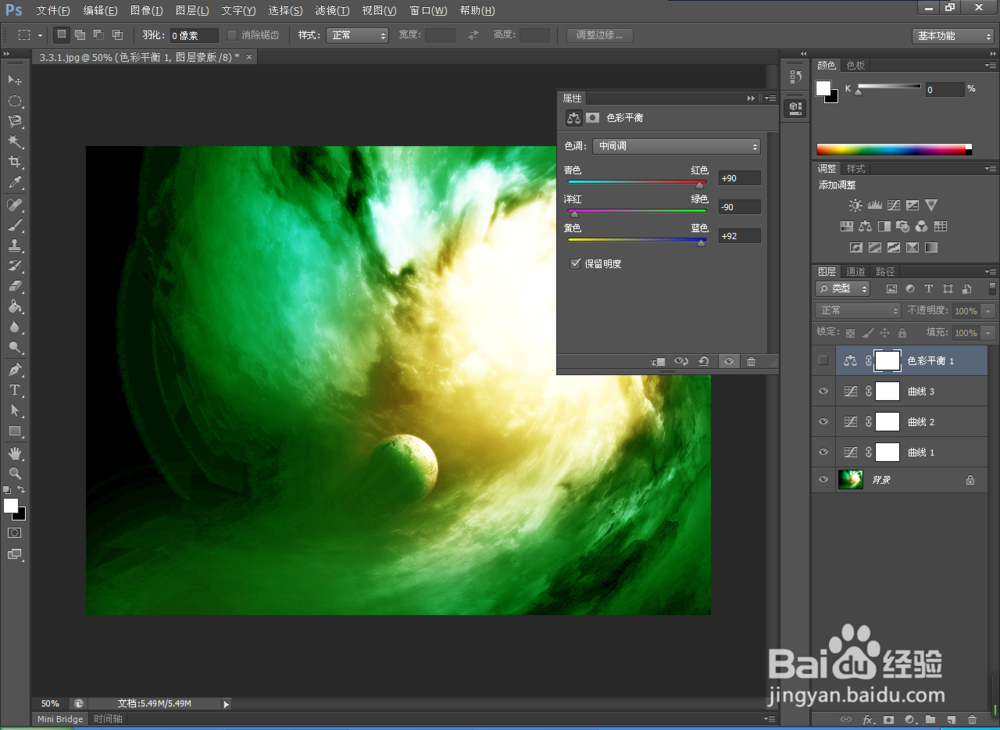Add a Levels adjustment from Adjustments panel
Viewport: 1000px width, 730px height.
point(874,205)
